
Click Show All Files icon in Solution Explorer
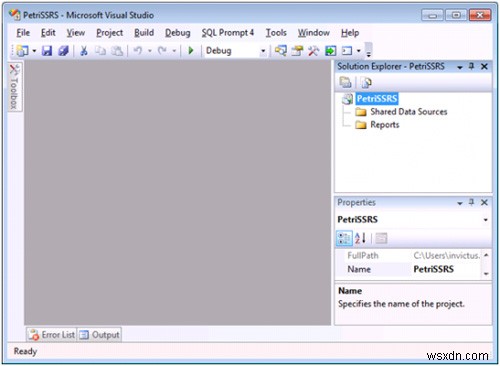(x=366, y=82)
